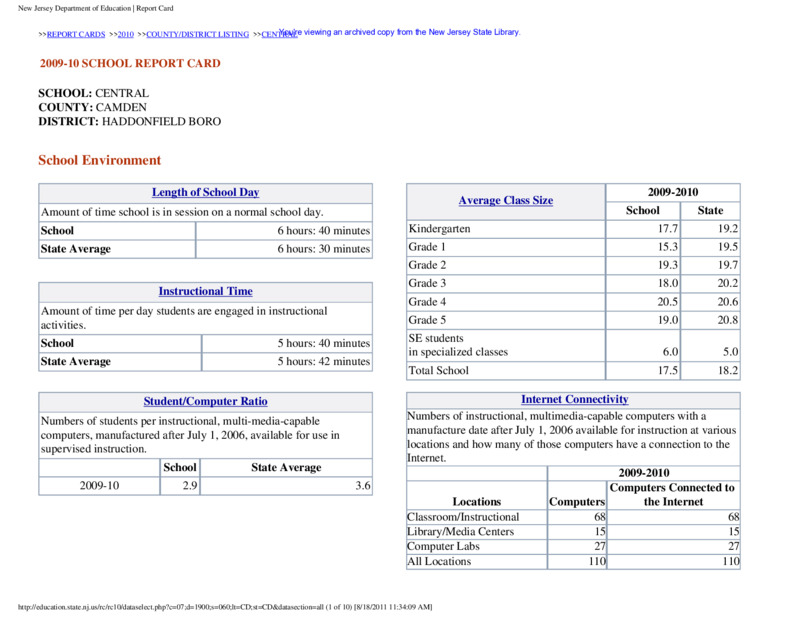The image size is (800, 618).
Task: Click Grade 3 school class size 18.0
Action: point(667,283)
